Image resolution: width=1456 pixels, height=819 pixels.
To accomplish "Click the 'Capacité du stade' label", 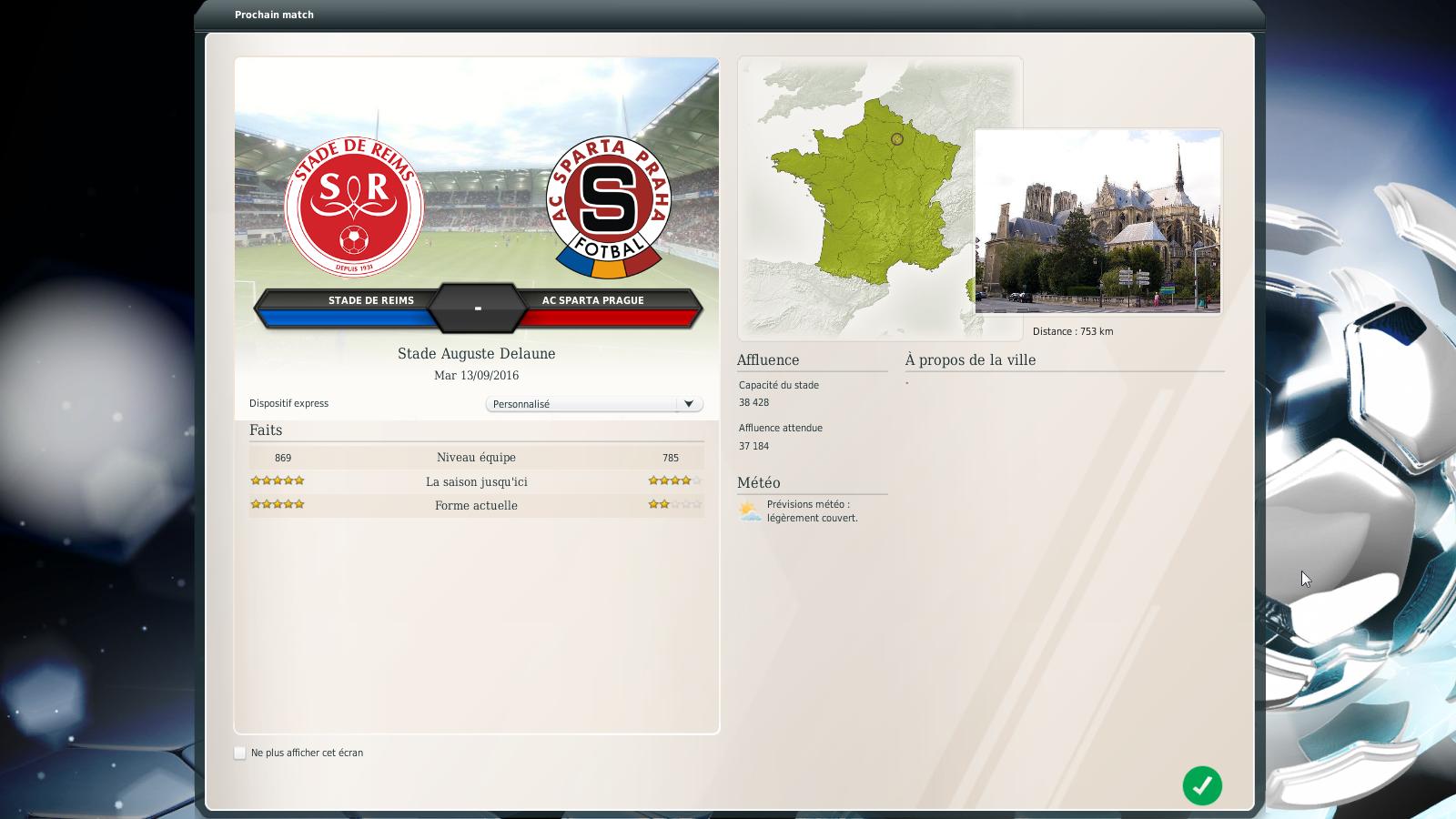I will pyautogui.click(x=779, y=385).
